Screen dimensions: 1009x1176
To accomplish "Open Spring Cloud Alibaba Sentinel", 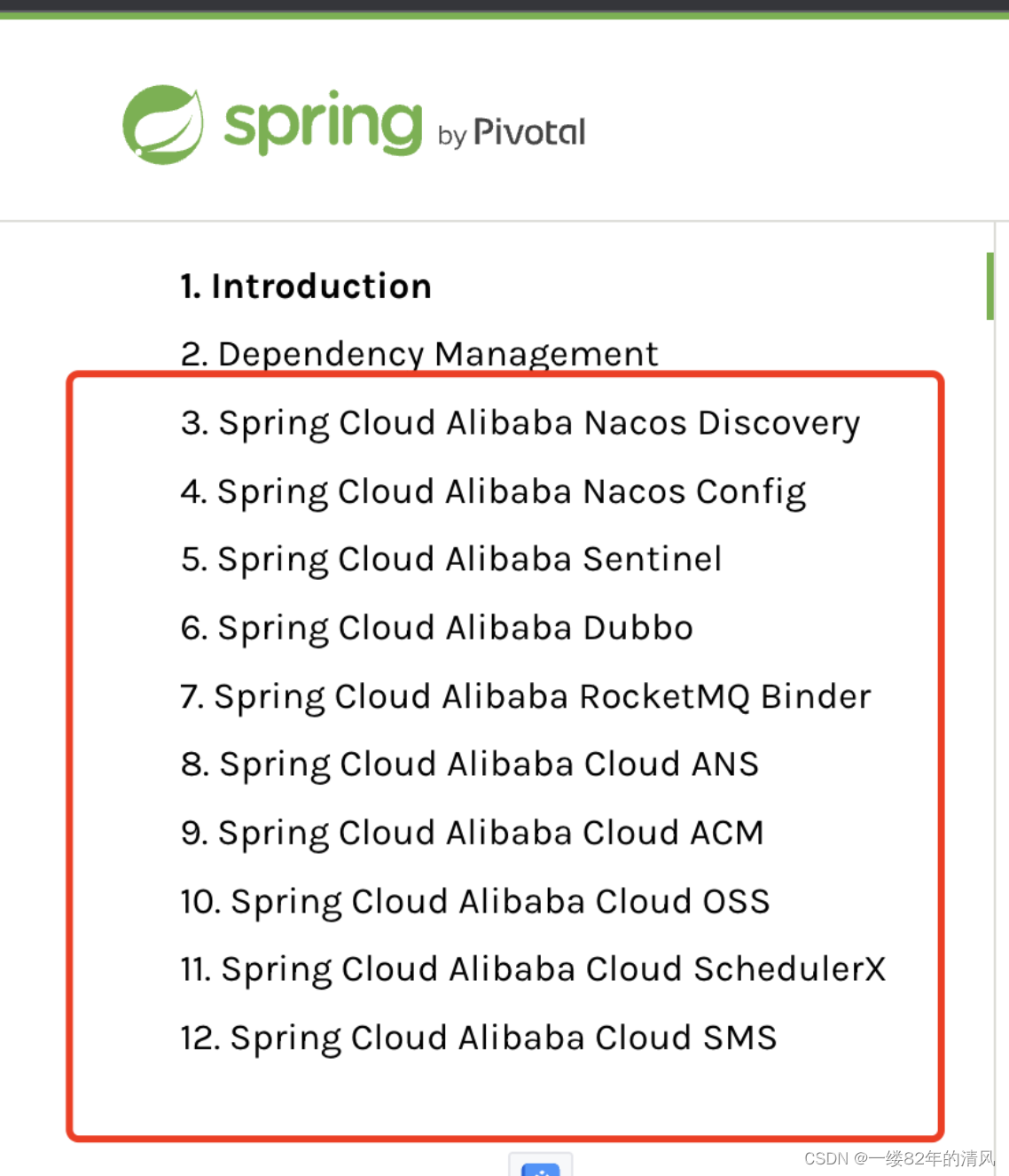I will [450, 560].
